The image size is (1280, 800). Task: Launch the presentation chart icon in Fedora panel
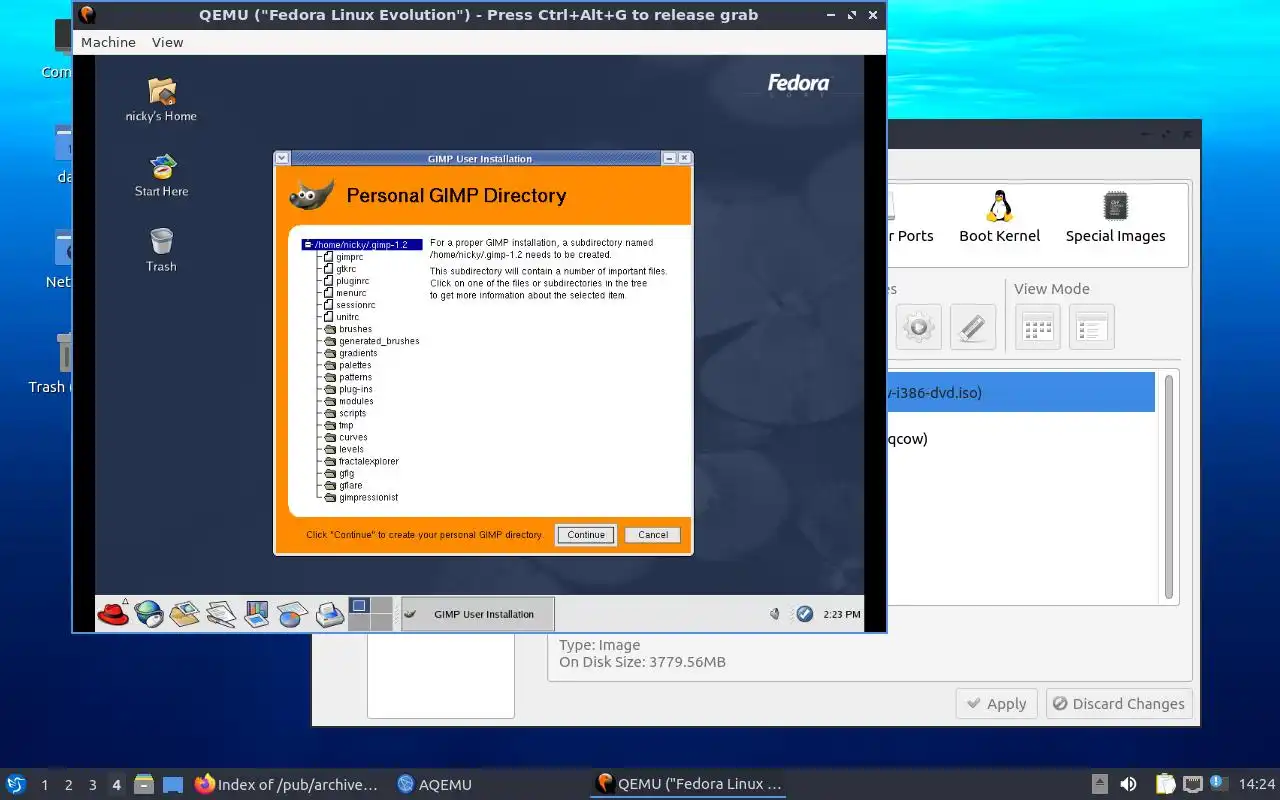coord(257,614)
